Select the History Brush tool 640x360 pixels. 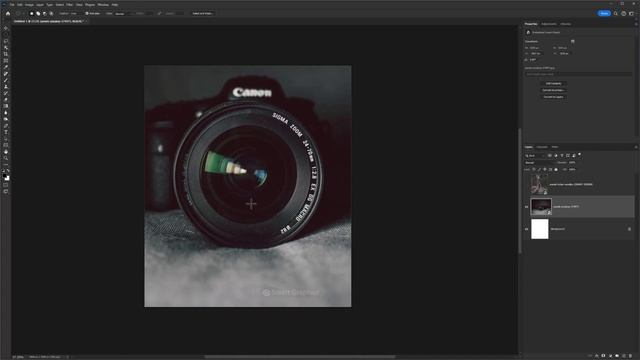click(x=6, y=93)
